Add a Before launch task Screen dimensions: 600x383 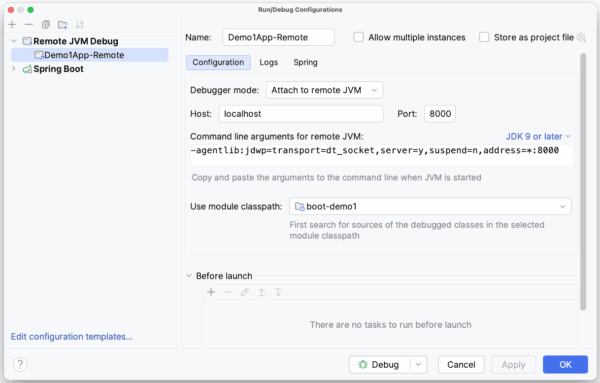pos(211,292)
